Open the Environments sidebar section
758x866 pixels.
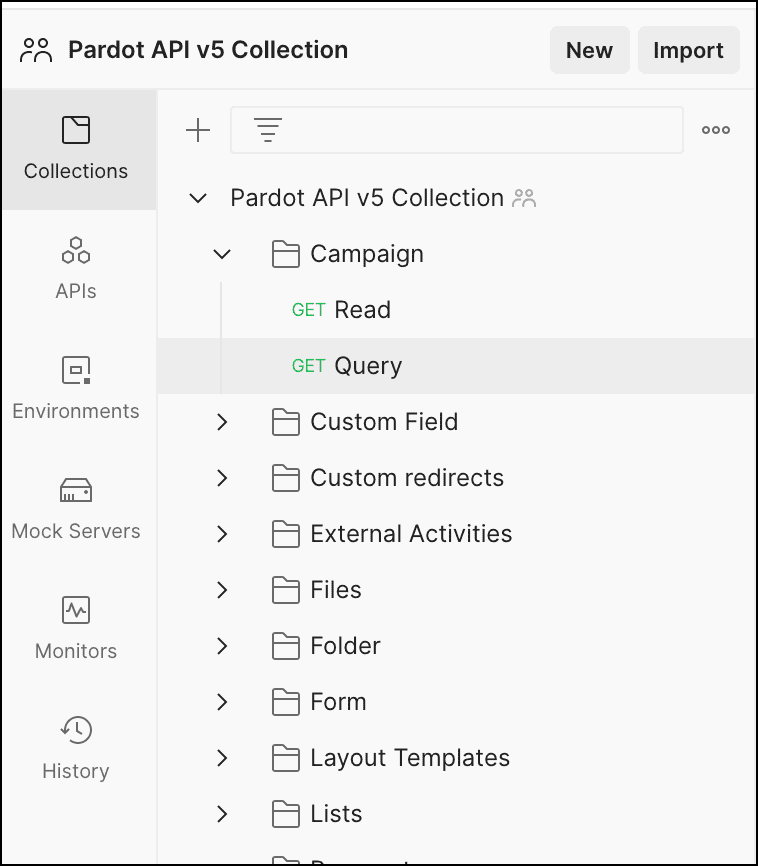point(76,389)
